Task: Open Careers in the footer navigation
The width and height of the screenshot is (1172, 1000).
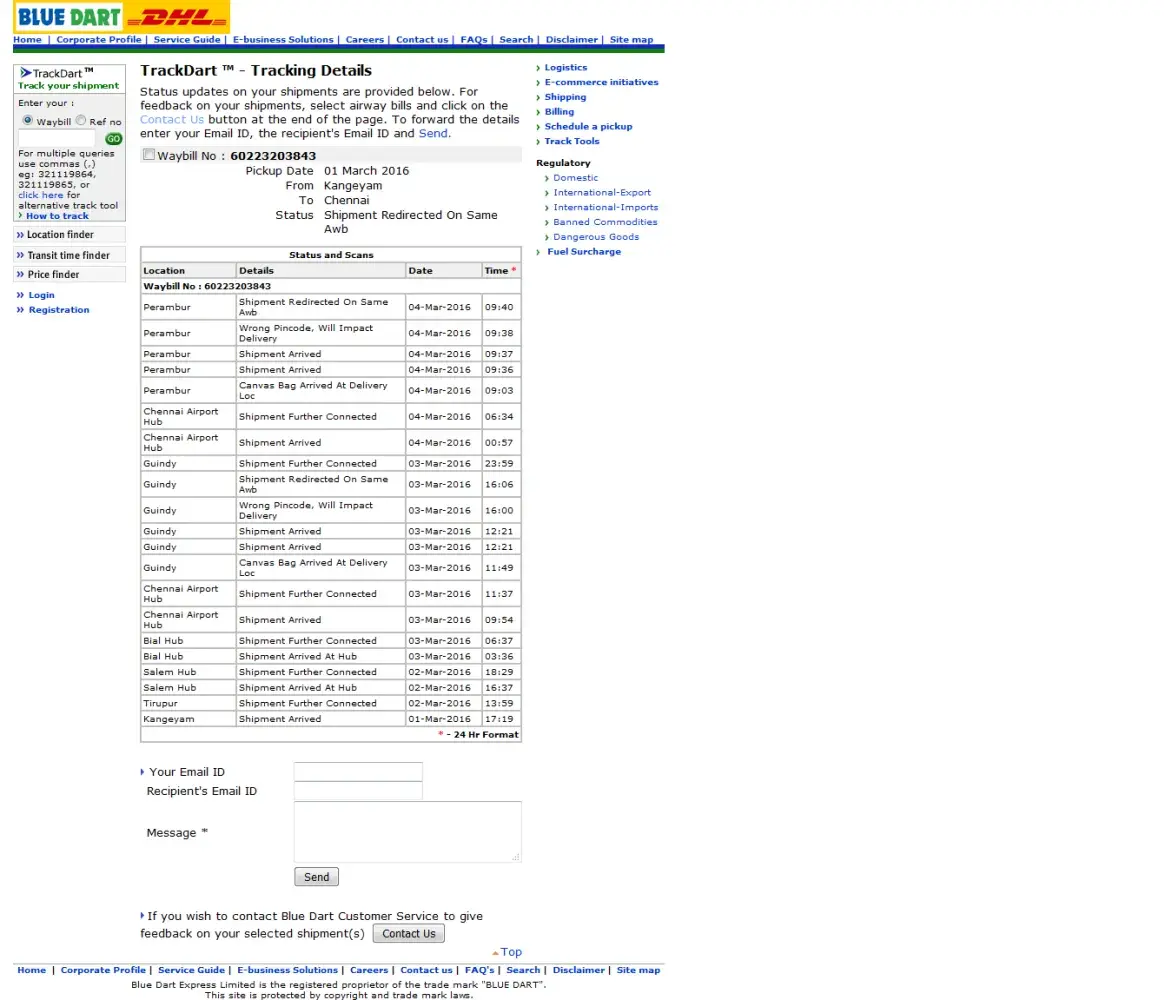Action: tap(369, 970)
